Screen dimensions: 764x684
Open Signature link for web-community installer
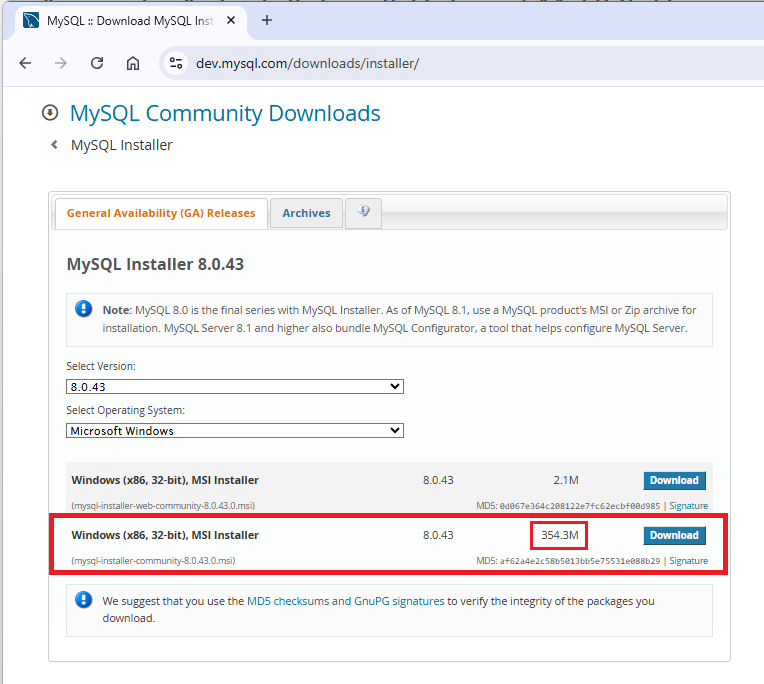coord(688,506)
